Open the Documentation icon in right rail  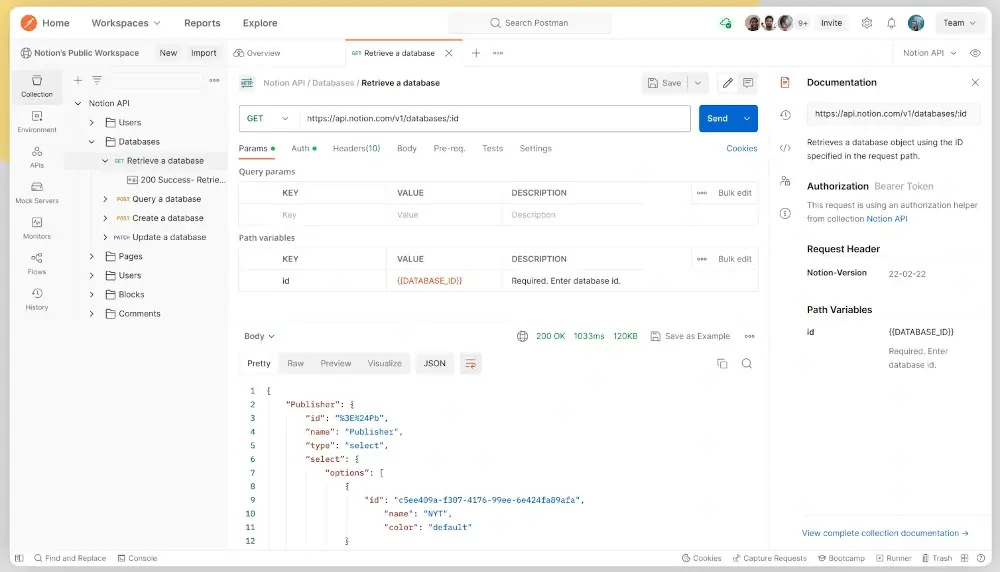point(785,82)
